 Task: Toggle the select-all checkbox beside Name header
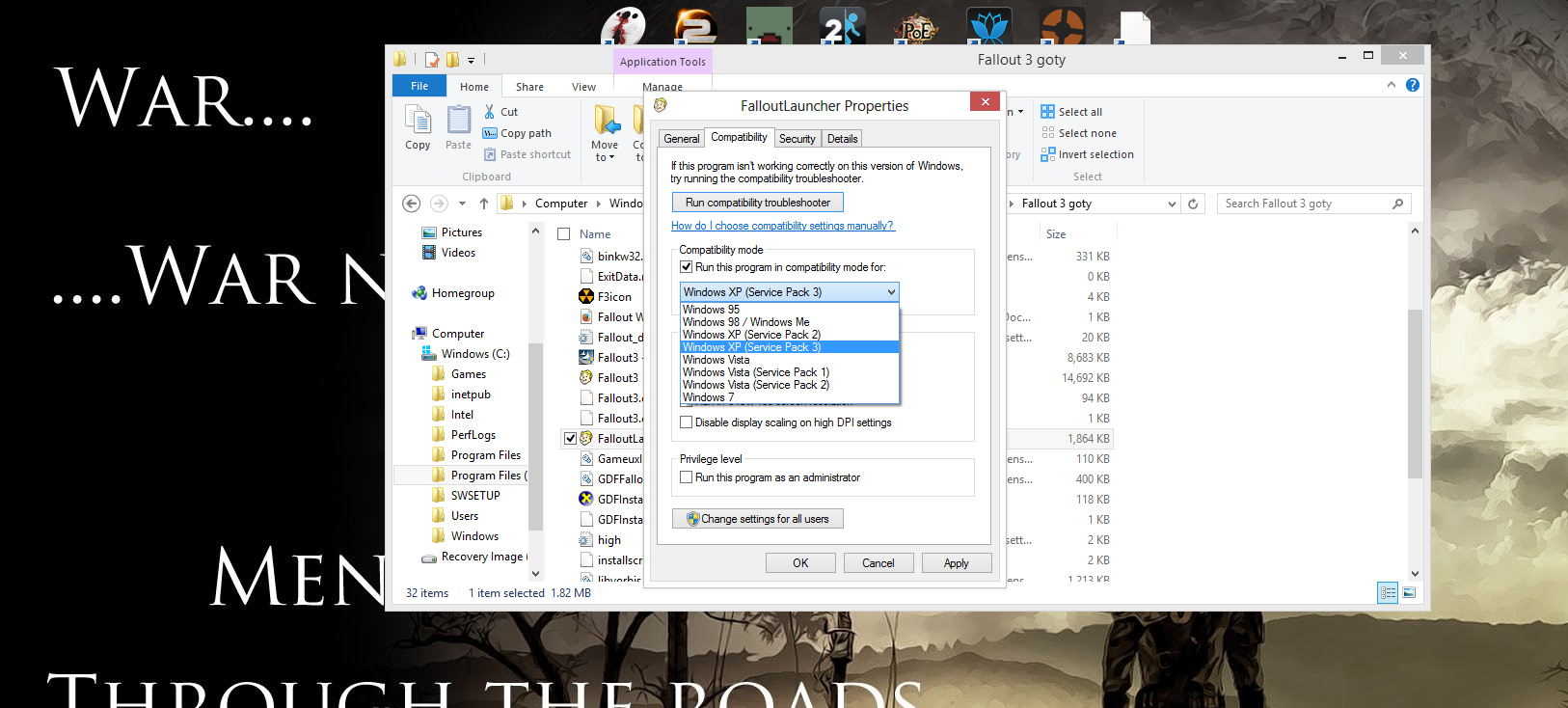pyautogui.click(x=564, y=234)
